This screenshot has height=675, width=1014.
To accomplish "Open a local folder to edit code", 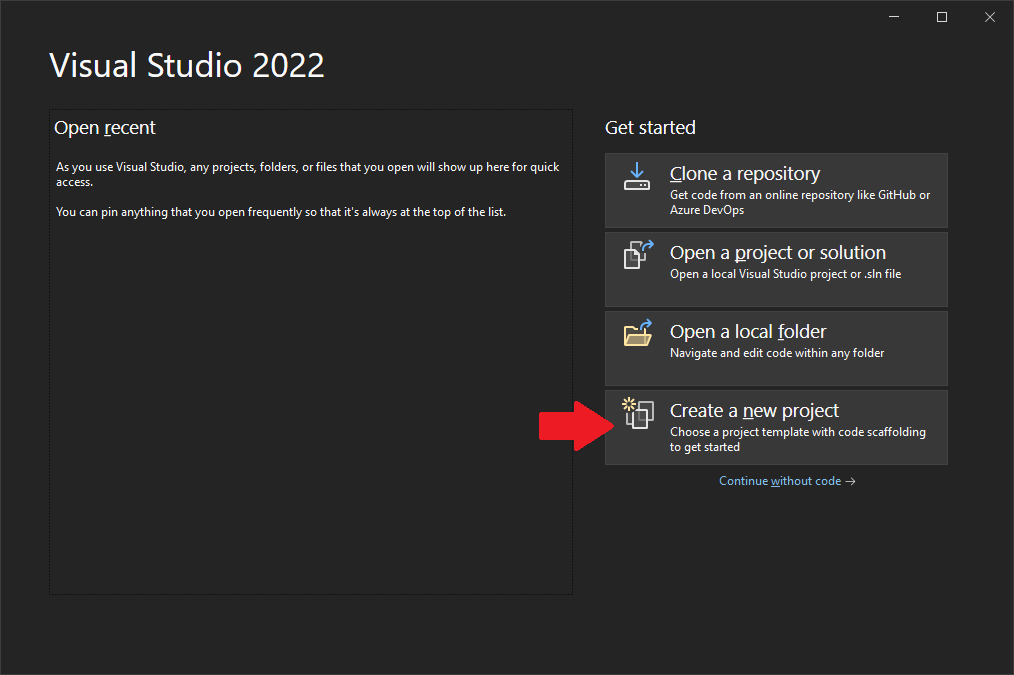I will coord(776,347).
